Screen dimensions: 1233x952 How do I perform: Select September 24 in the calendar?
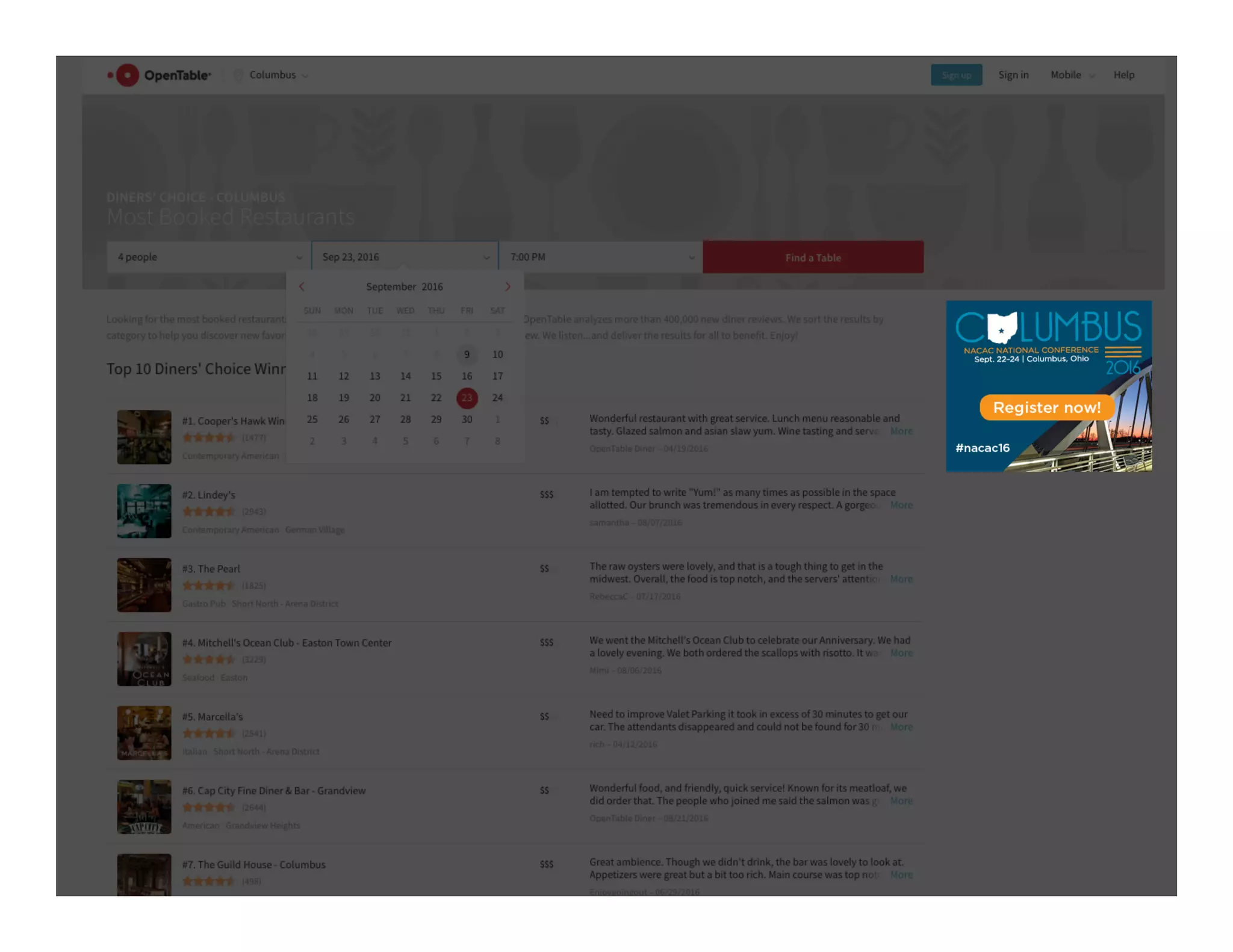497,398
